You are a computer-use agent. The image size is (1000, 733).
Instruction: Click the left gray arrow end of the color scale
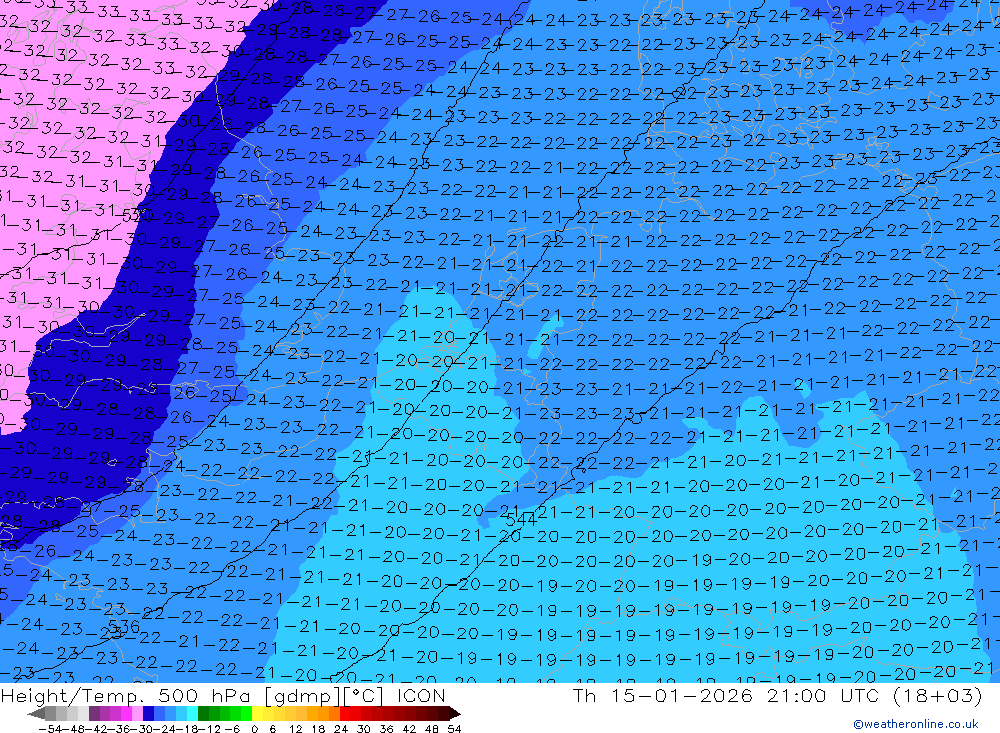pos(36,714)
